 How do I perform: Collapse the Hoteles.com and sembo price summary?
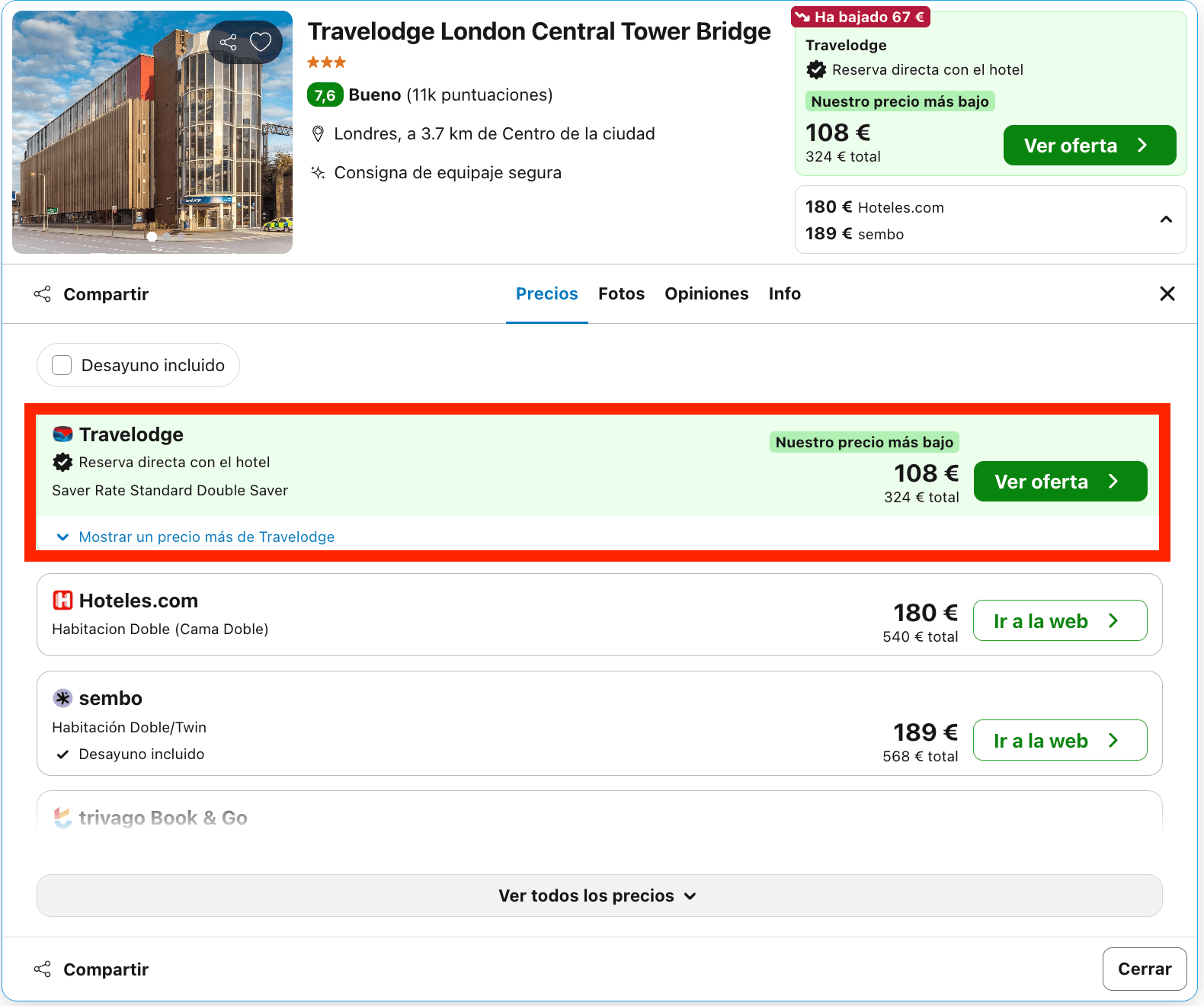pyautogui.click(x=1165, y=219)
